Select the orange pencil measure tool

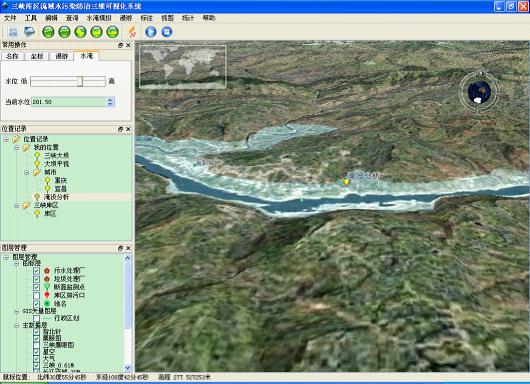tap(132, 32)
